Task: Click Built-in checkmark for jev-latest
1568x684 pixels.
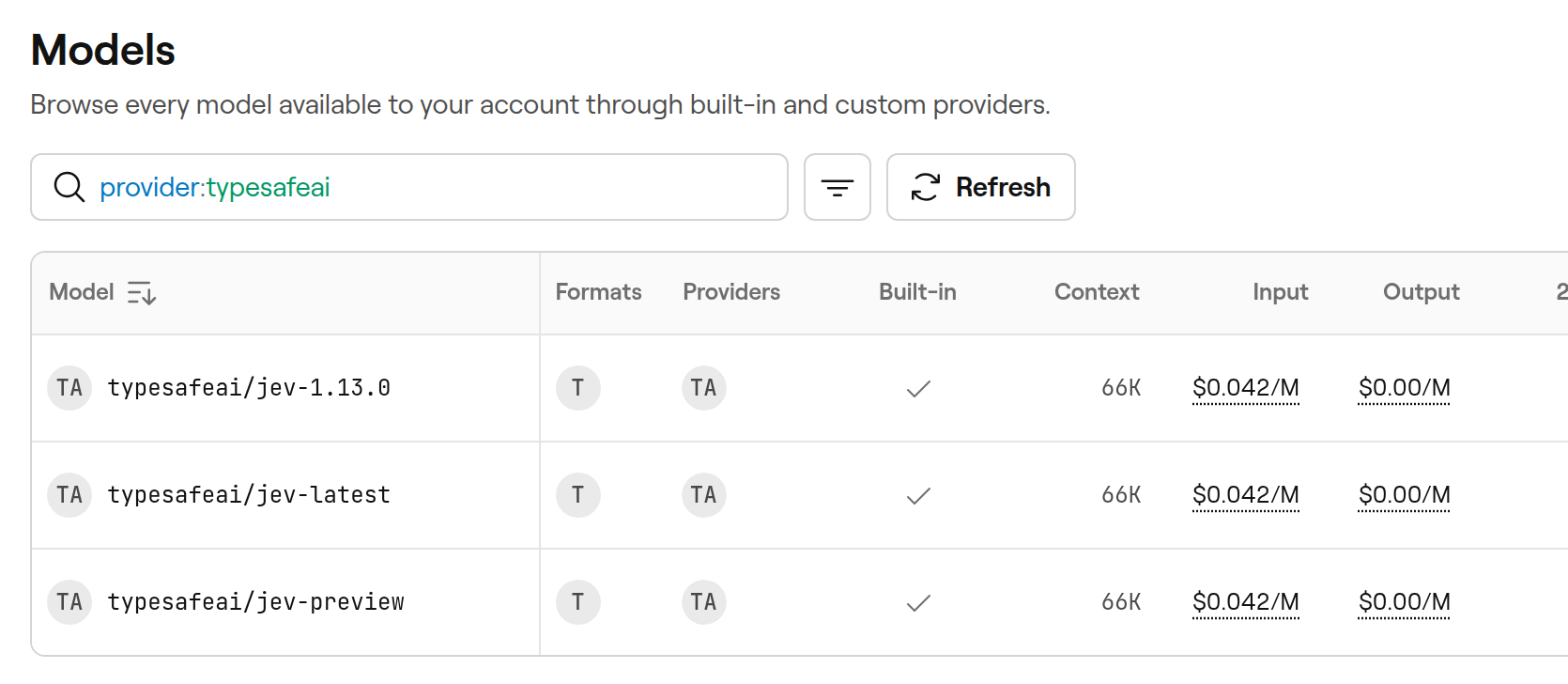Action: point(918,495)
